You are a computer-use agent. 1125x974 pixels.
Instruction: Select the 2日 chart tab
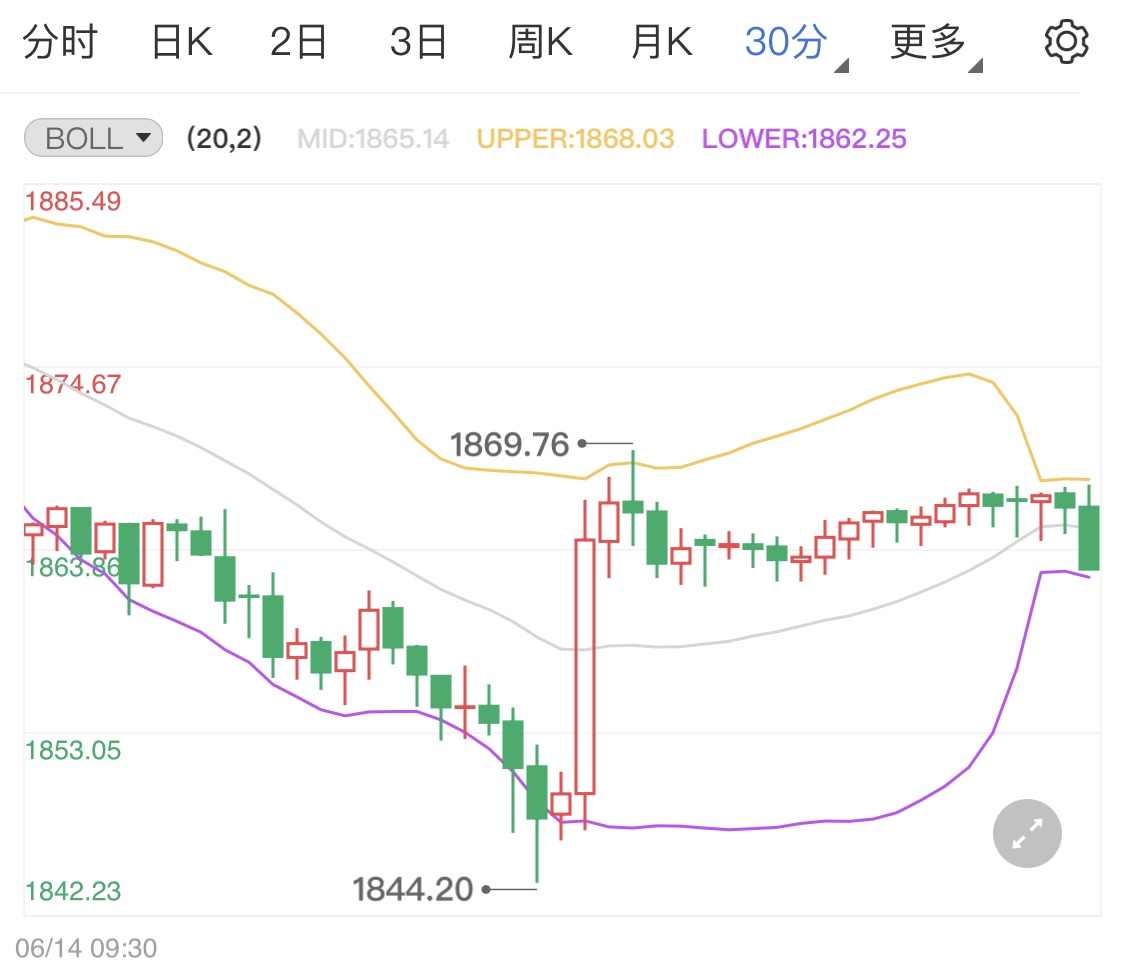coord(298,42)
